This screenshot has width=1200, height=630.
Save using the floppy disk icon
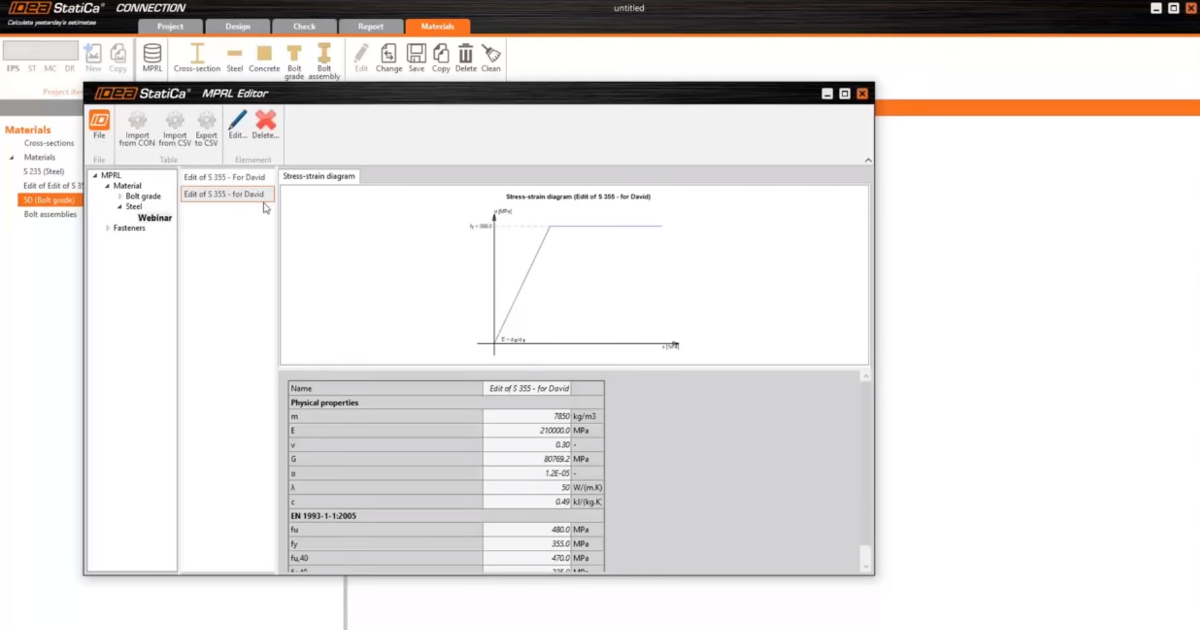[x=416, y=58]
